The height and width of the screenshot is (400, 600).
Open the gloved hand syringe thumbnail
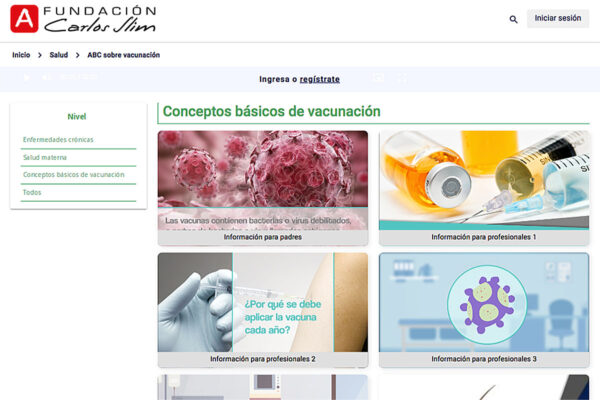pyautogui.click(x=262, y=301)
